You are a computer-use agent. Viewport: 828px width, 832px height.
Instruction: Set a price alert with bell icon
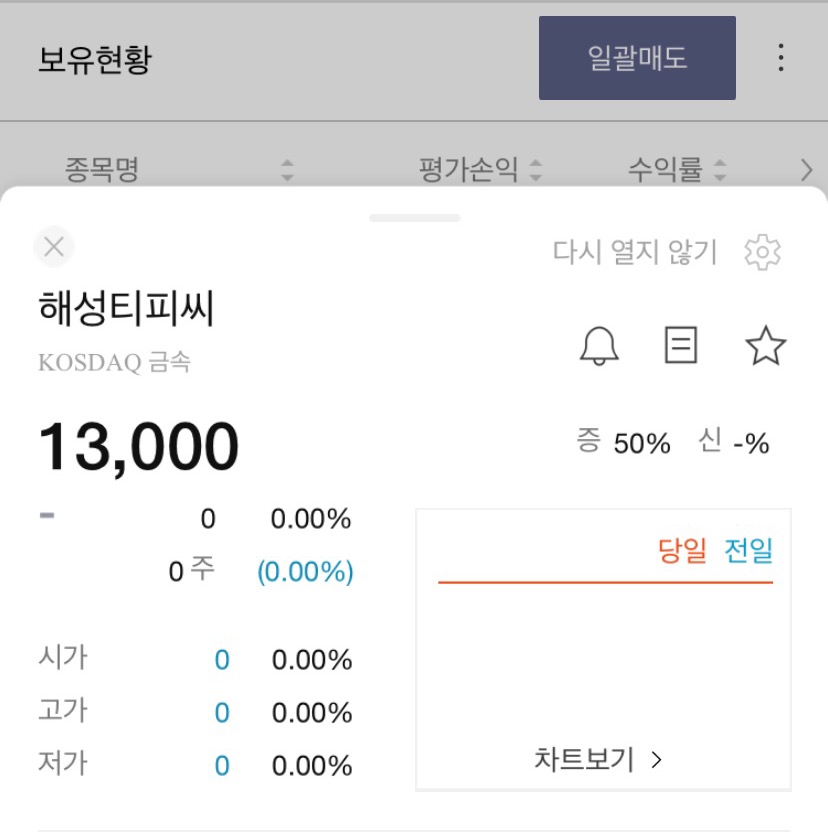point(599,345)
